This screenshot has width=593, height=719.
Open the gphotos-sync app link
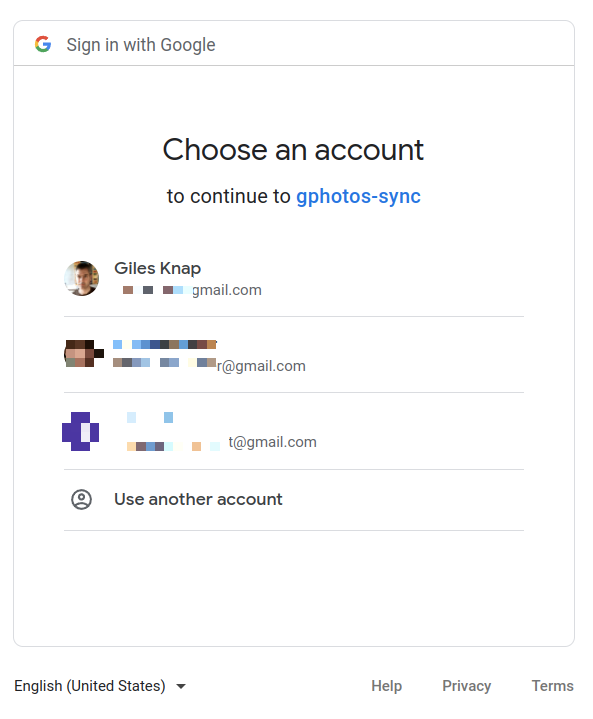coord(358,196)
